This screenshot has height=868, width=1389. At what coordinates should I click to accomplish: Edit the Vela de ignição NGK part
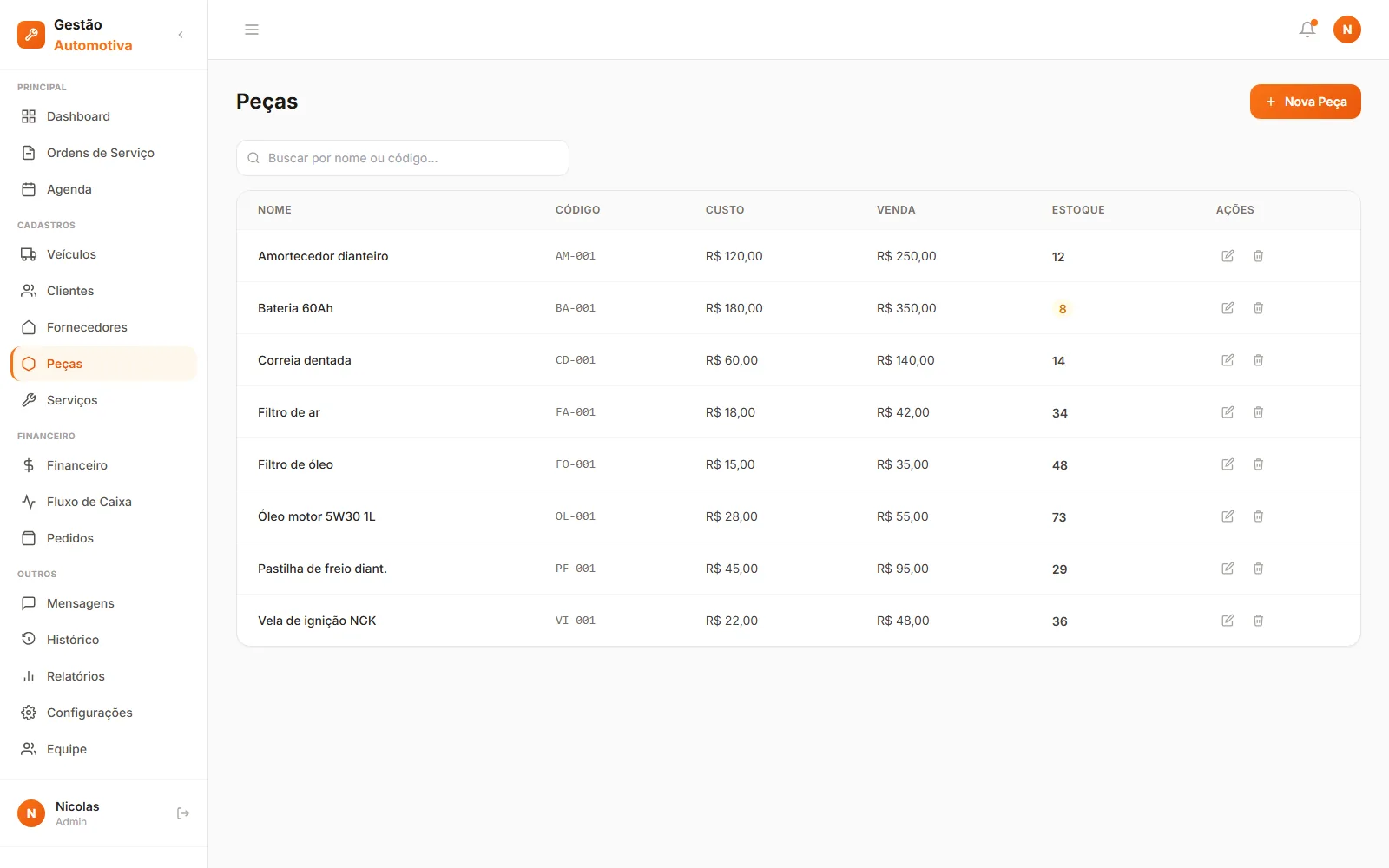tap(1228, 621)
